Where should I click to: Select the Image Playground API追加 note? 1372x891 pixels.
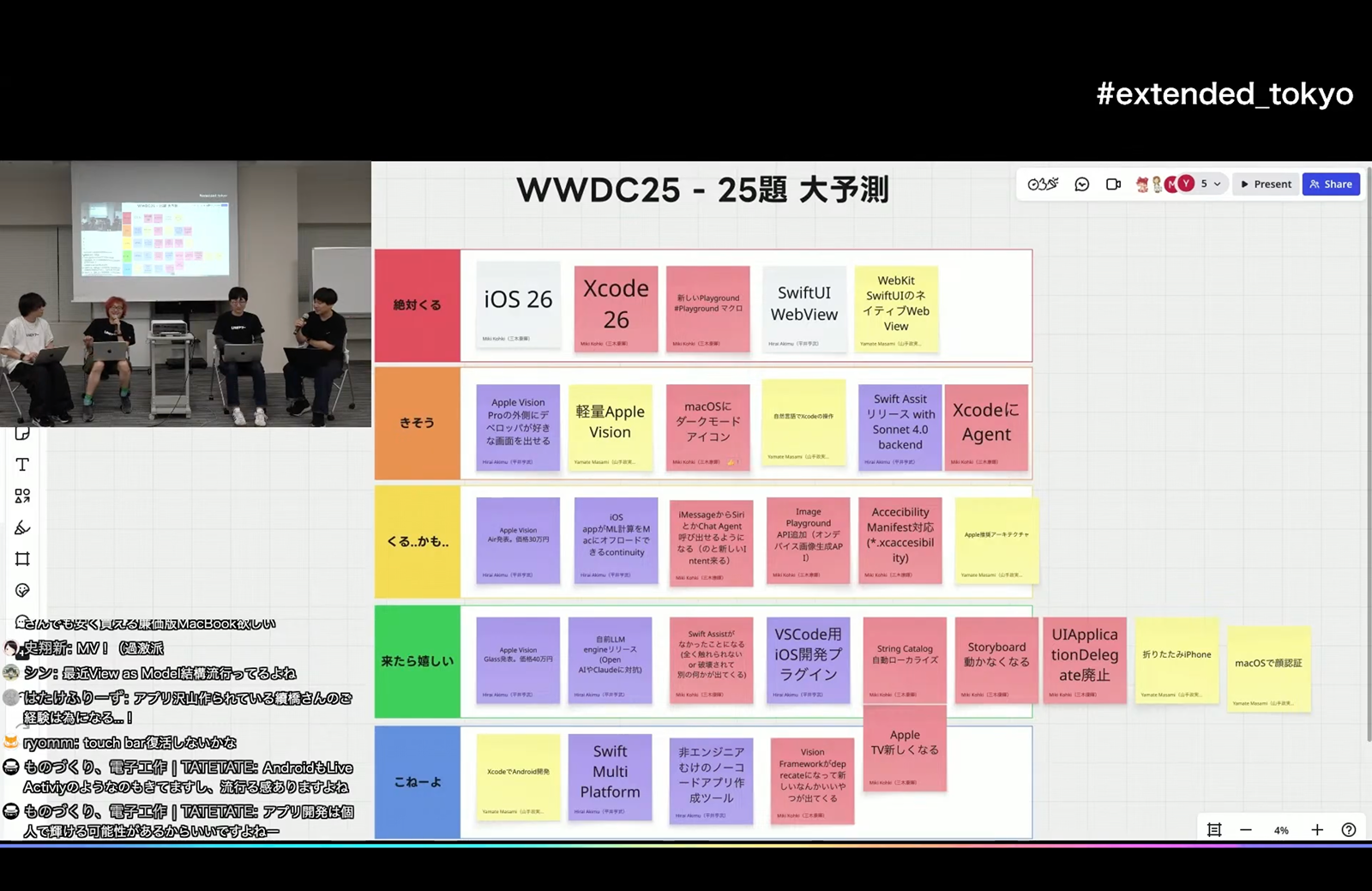[808, 540]
